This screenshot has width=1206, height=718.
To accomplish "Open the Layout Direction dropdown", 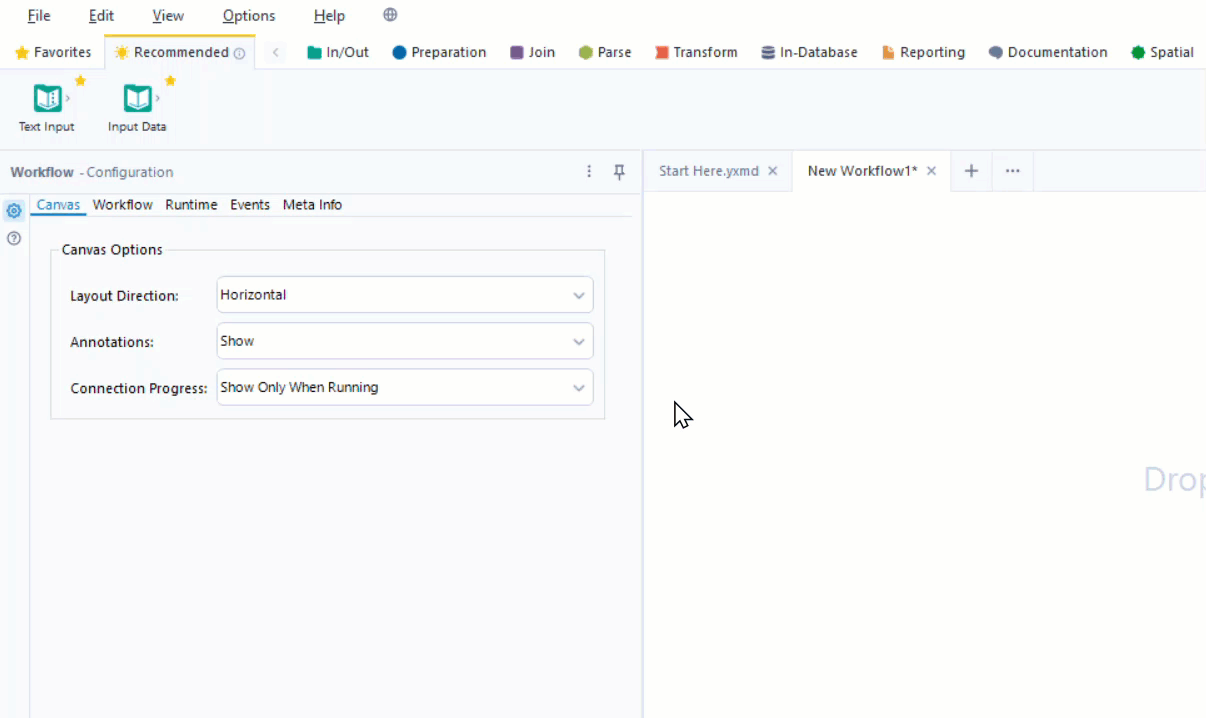I will point(405,295).
